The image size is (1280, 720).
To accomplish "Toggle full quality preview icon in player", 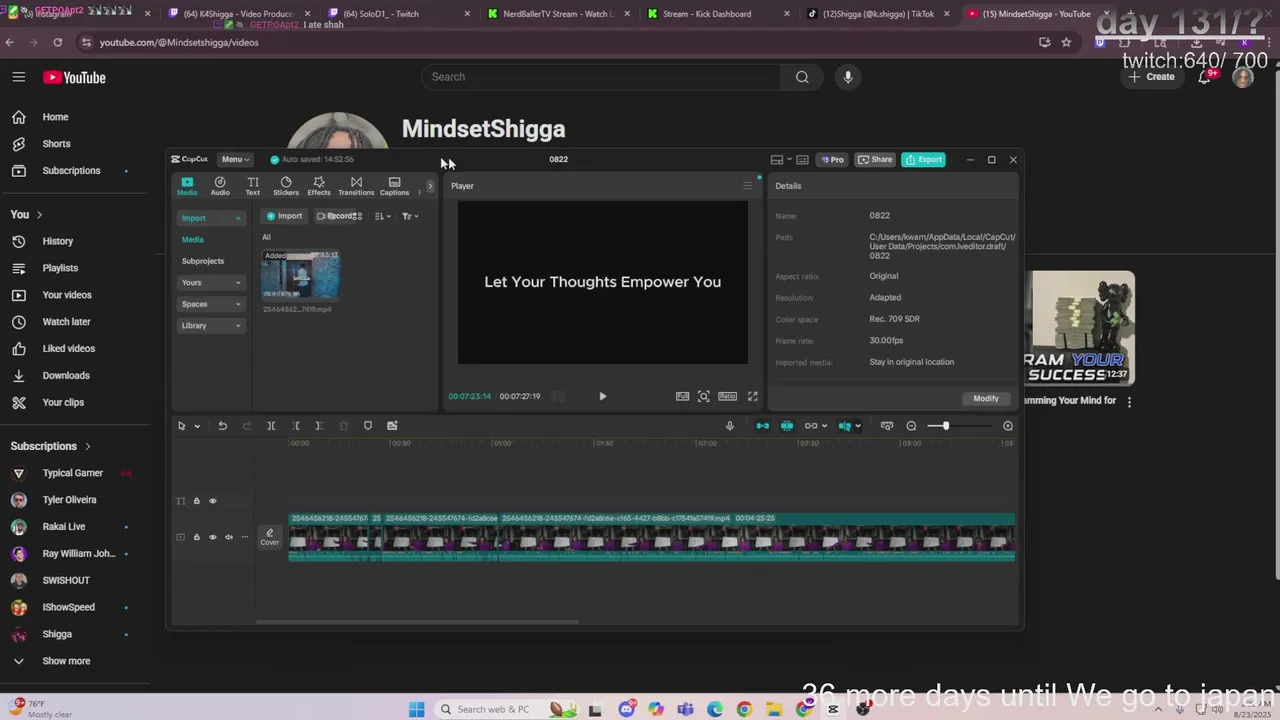I will tap(682, 396).
